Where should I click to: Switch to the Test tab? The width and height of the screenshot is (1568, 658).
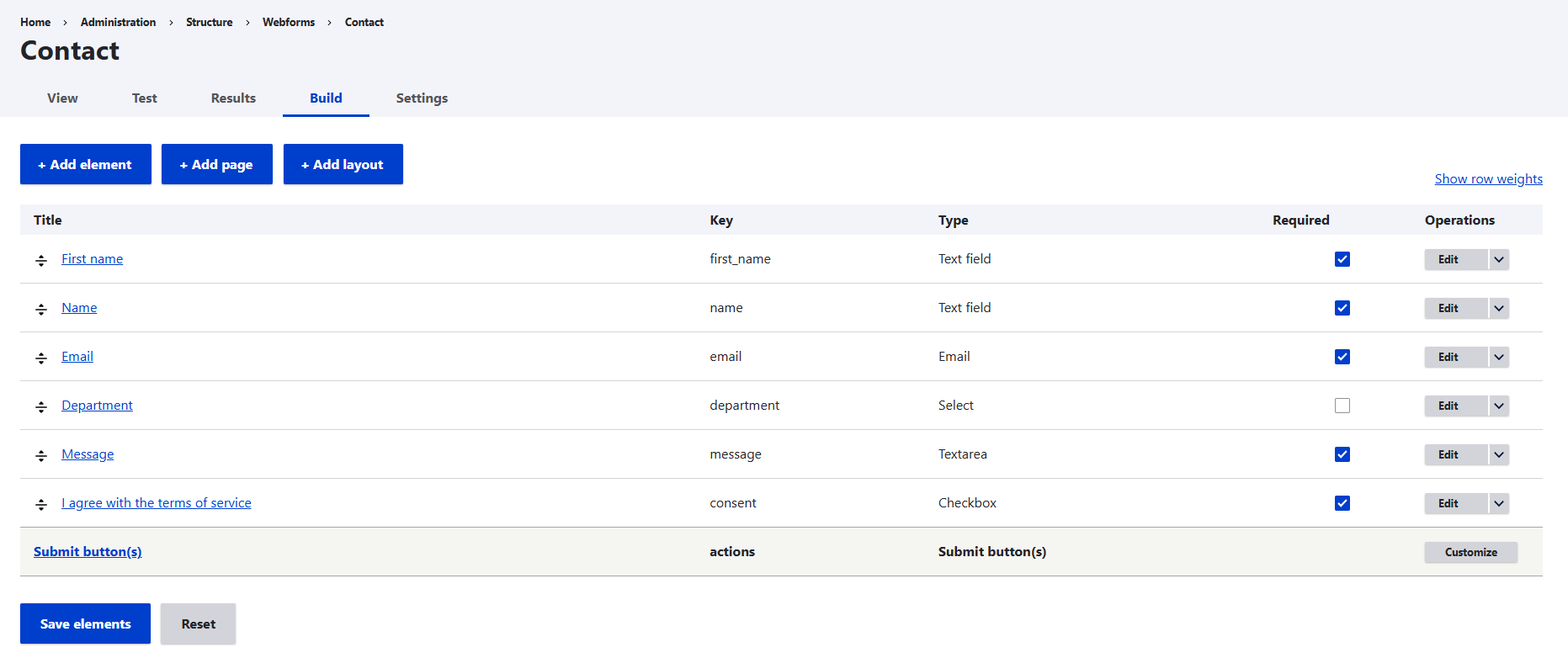(x=144, y=98)
